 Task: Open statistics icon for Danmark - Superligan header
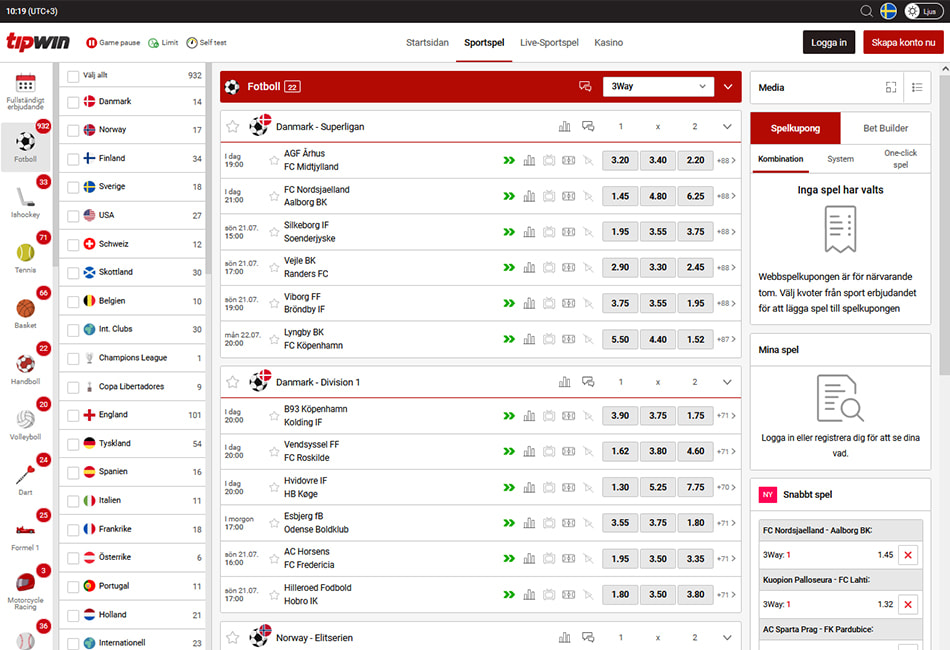click(564, 127)
